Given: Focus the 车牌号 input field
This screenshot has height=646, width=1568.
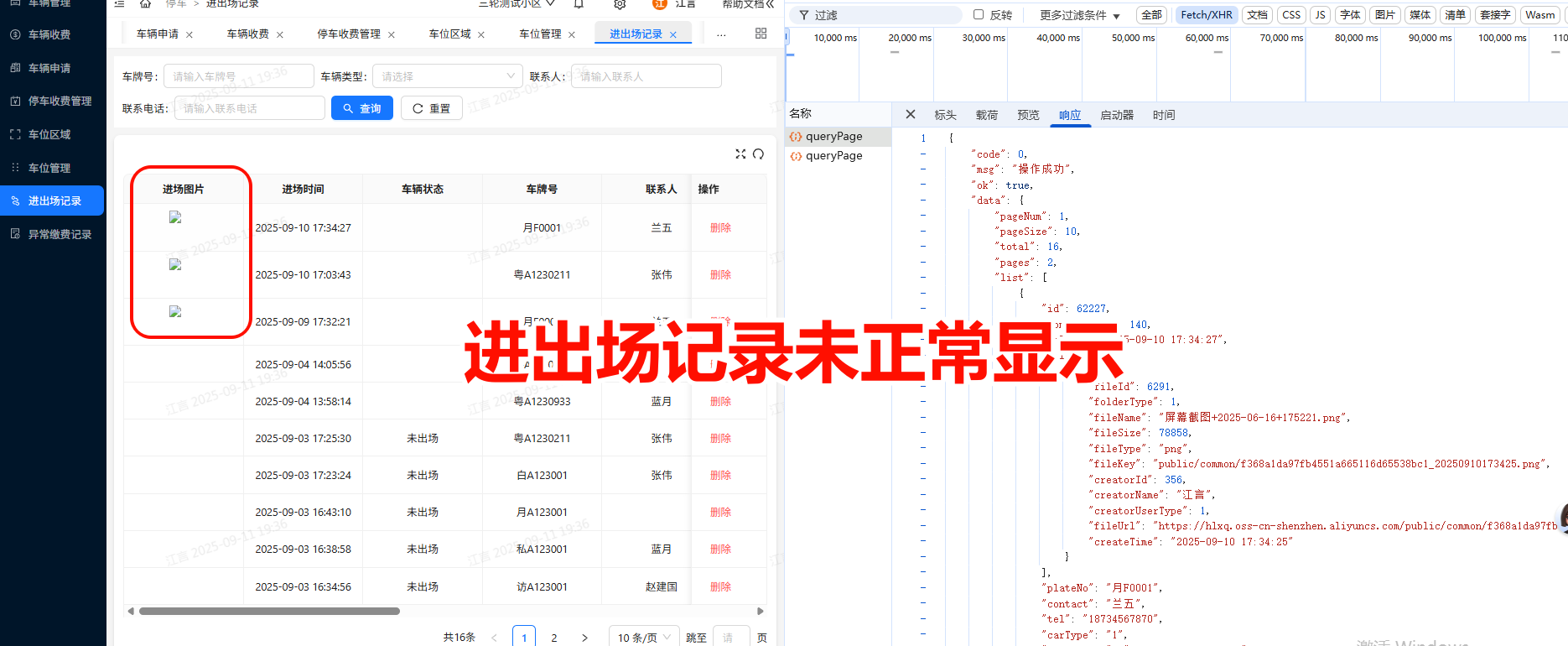Looking at the screenshot, I should pyautogui.click(x=239, y=76).
